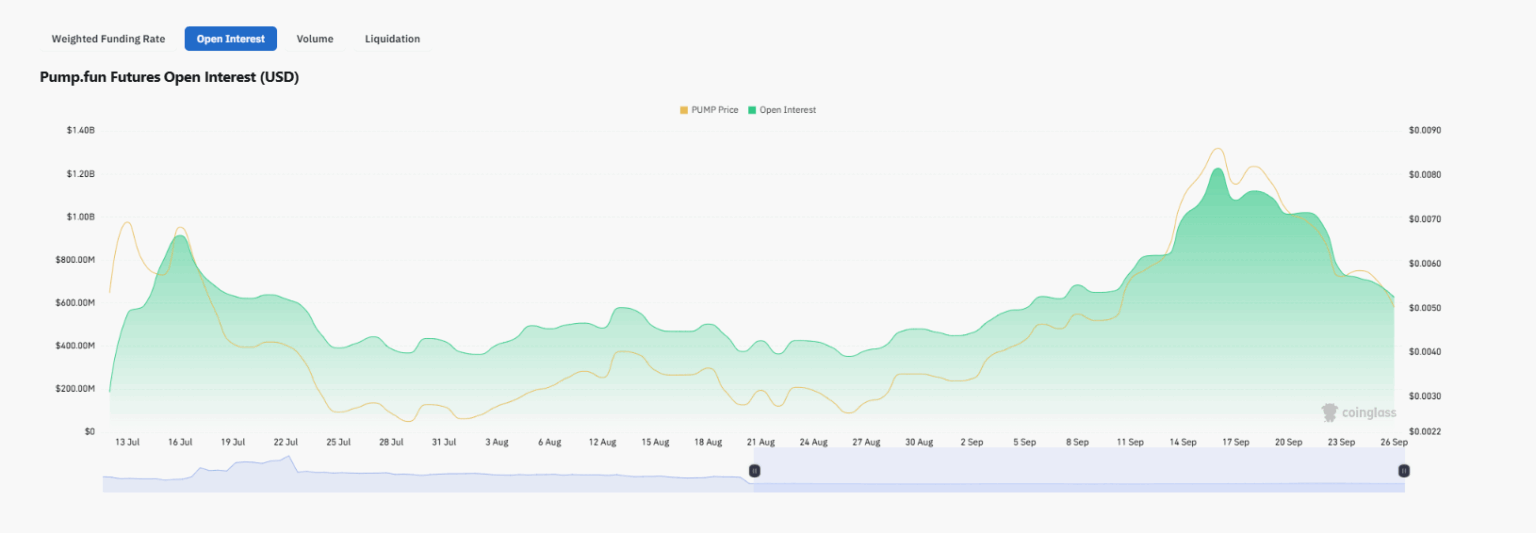Click the 12 Aug date label
Image resolution: width=1536 pixels, height=533 pixels.
602,442
